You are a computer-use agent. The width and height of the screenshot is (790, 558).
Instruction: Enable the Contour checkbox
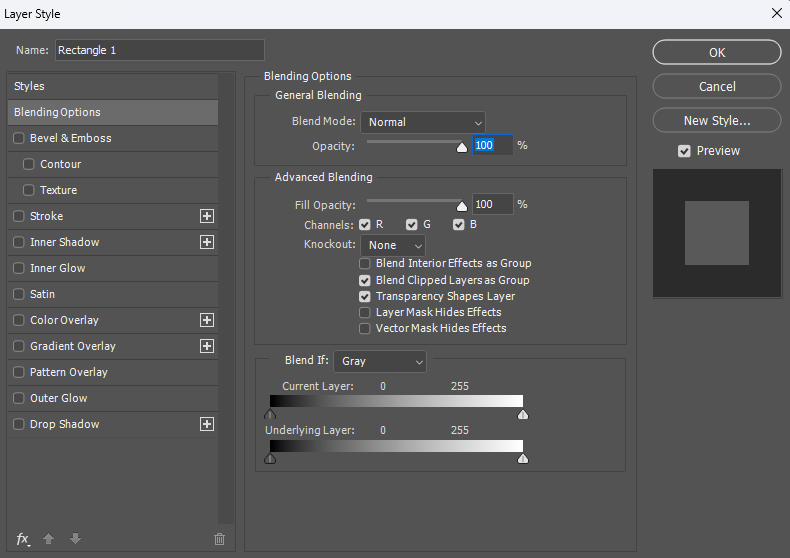29,164
